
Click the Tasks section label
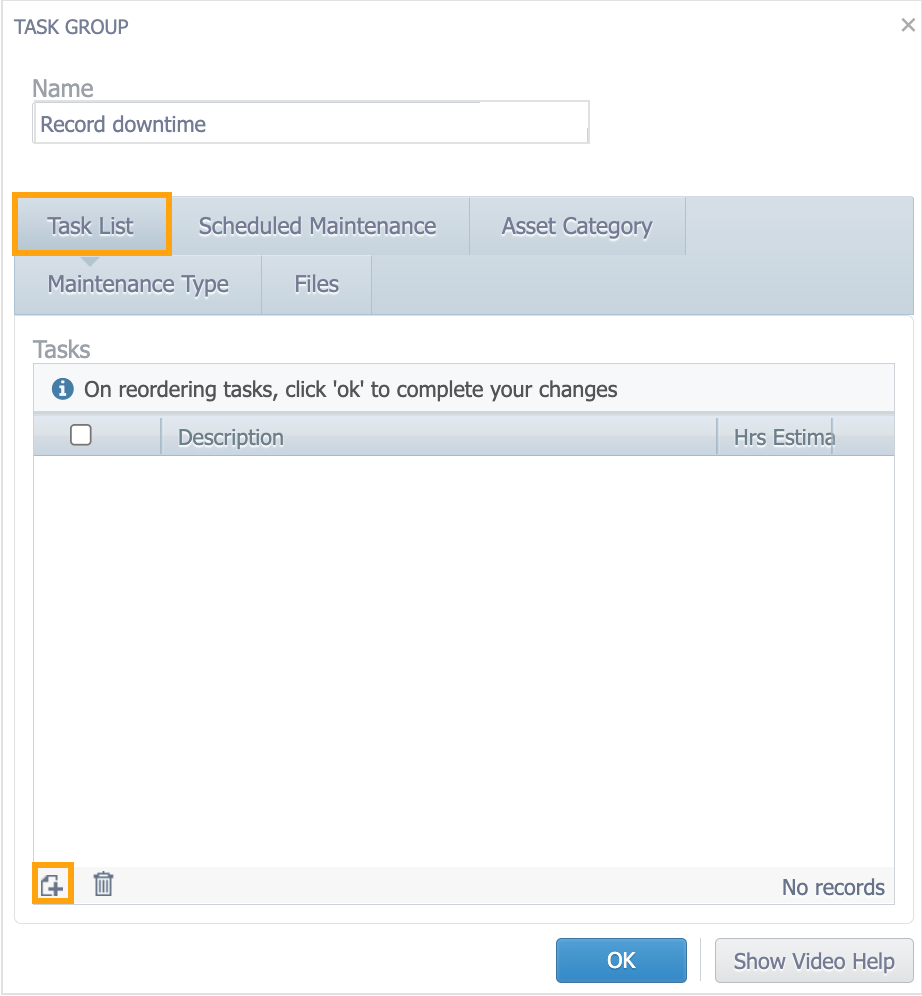62,349
